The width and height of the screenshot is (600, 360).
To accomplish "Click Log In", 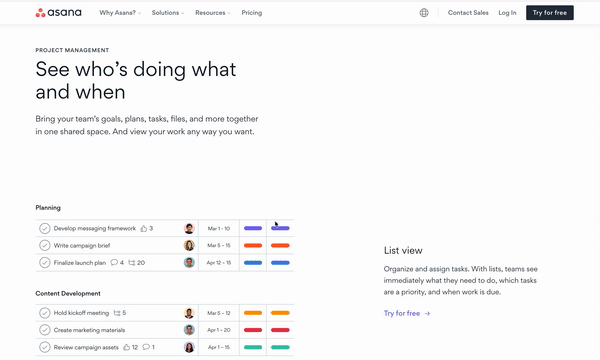I will pos(507,13).
